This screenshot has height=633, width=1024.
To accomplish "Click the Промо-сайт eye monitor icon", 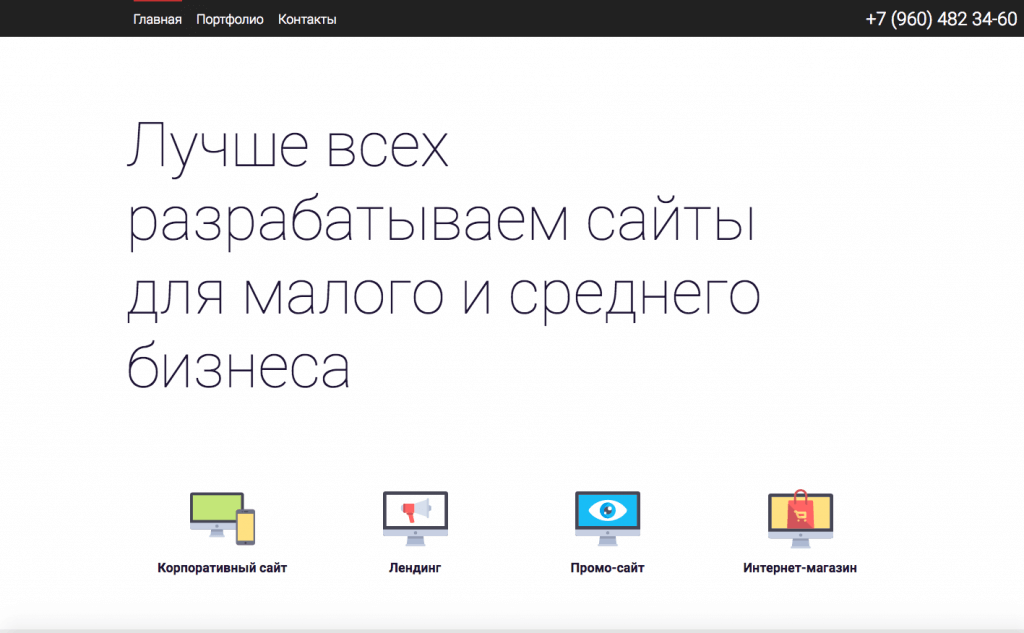I will tap(607, 518).
